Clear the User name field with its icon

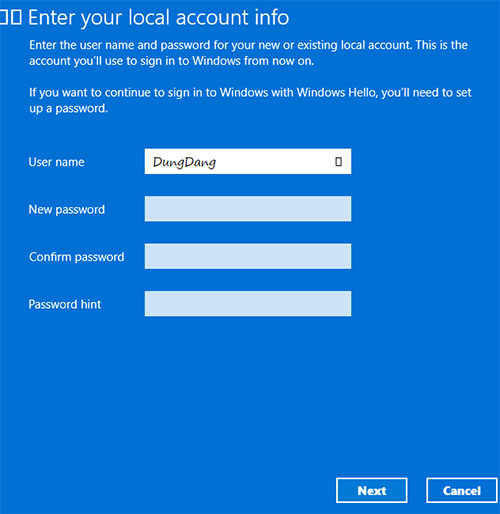pos(338,162)
